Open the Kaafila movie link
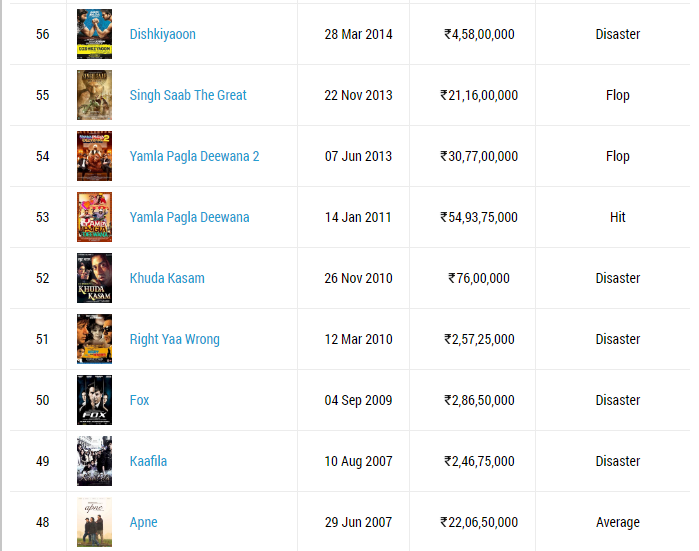Viewport: 699px width, 551px height. click(148, 461)
